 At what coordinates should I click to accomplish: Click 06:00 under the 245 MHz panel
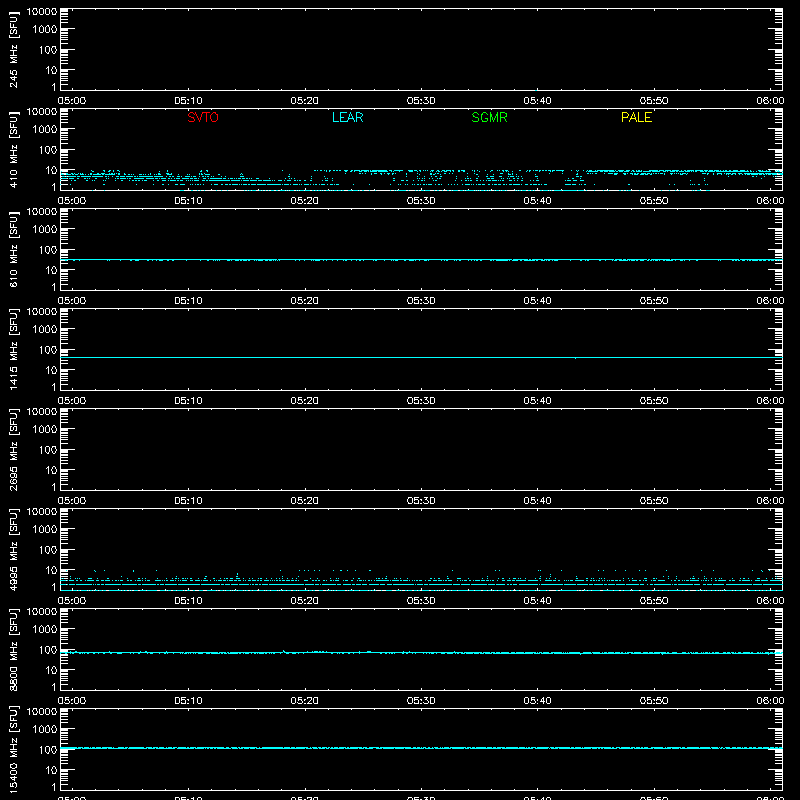point(770,101)
